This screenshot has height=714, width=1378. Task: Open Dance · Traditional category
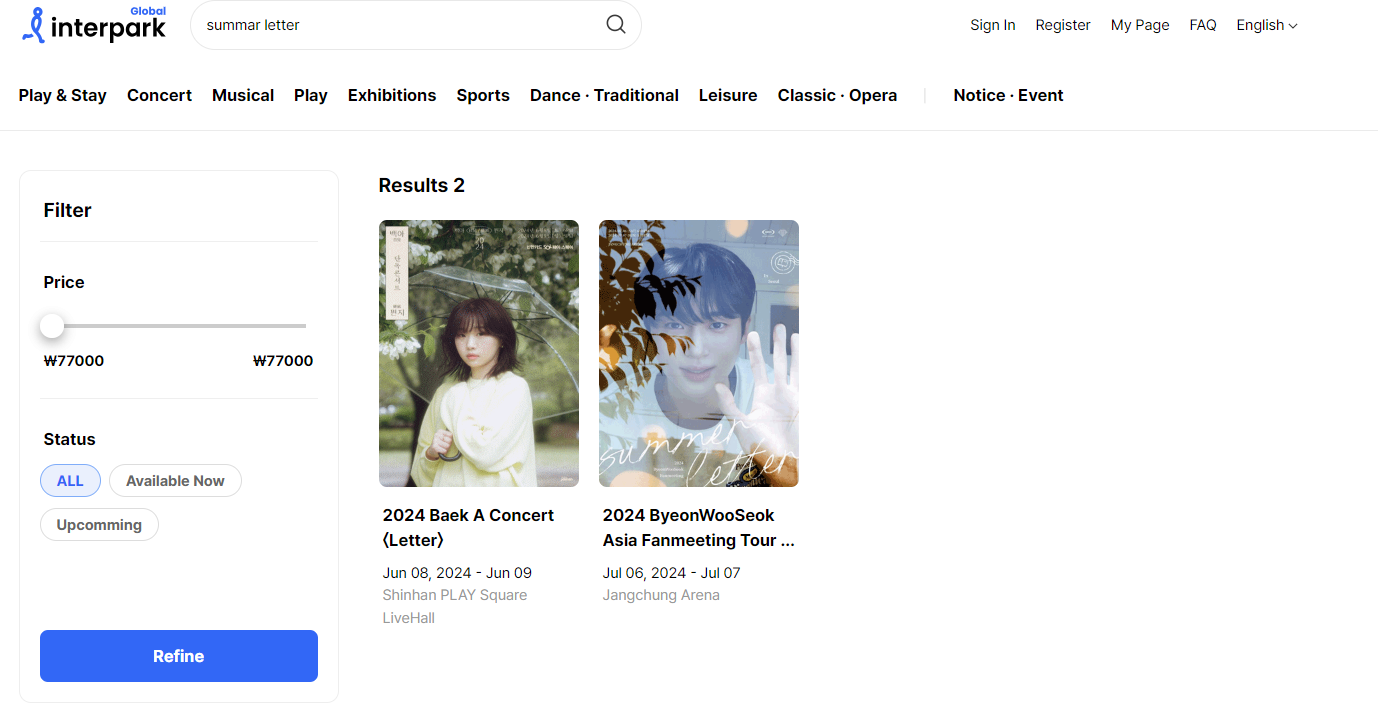pos(604,95)
